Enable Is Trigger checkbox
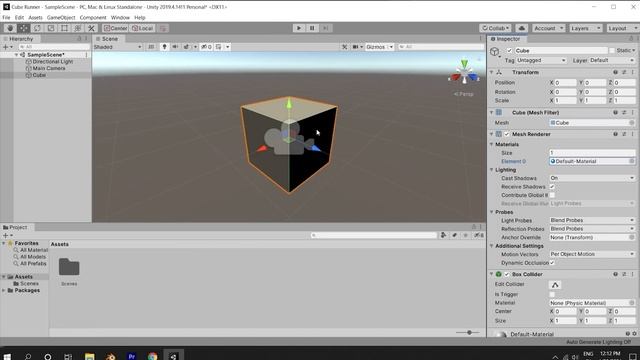Image resolution: width=640 pixels, height=360 pixels. pyautogui.click(x=552, y=294)
